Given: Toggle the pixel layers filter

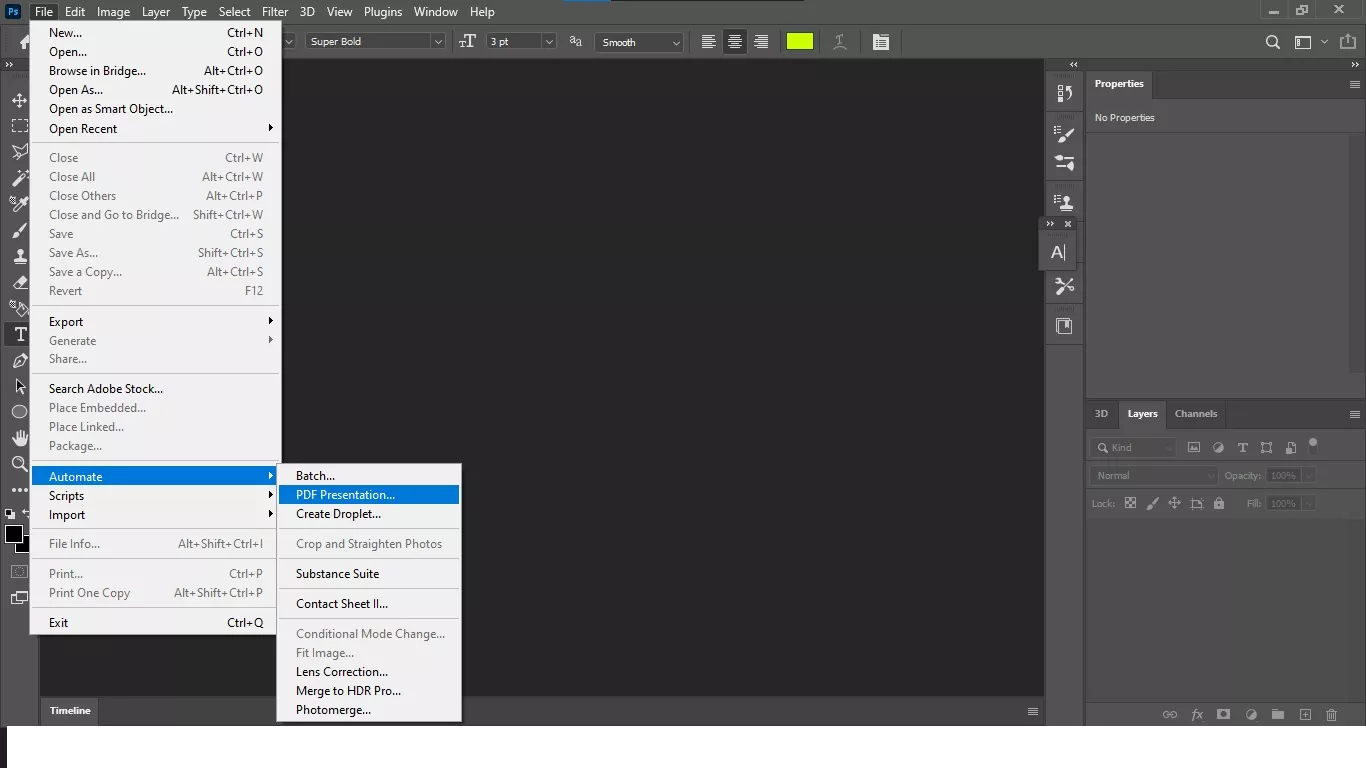Looking at the screenshot, I should [1194, 448].
